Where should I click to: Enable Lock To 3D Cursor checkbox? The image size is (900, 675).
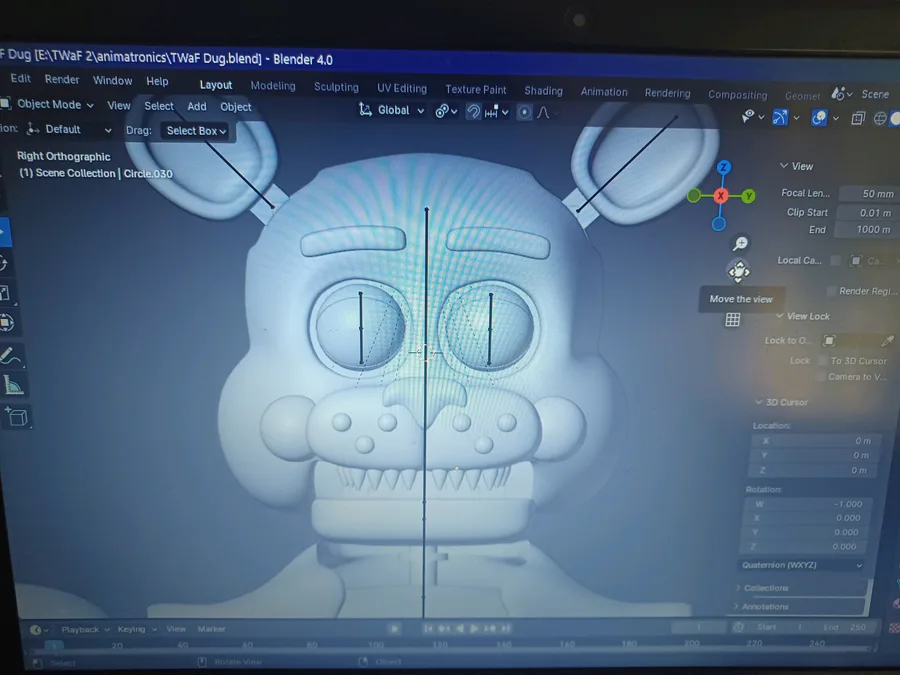tap(821, 360)
